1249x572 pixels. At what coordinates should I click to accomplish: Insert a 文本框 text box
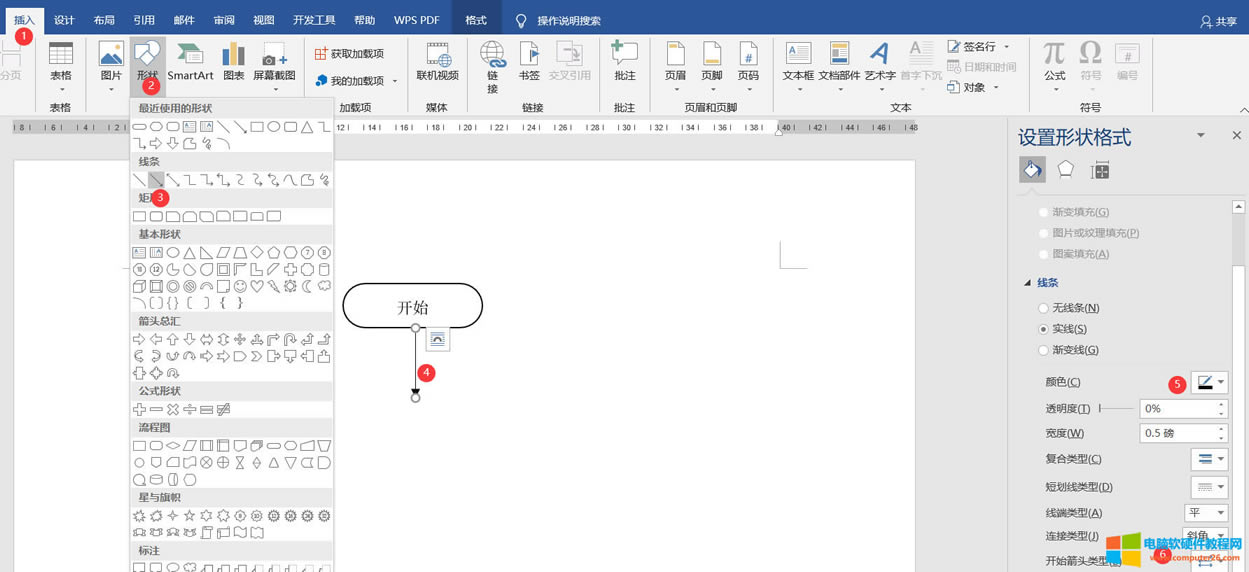[798, 60]
